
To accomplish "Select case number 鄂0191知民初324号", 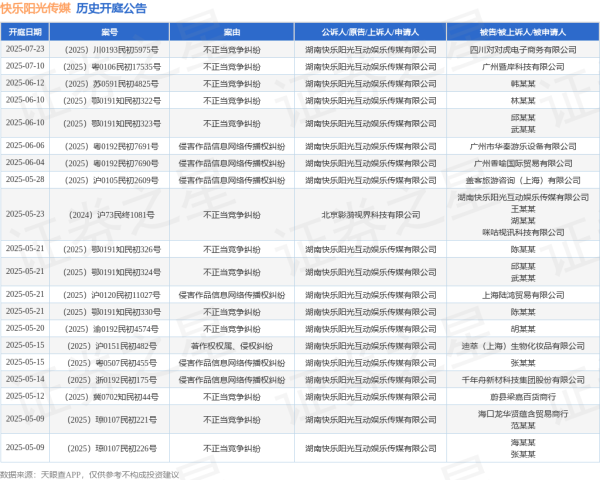I will [x=112, y=272].
